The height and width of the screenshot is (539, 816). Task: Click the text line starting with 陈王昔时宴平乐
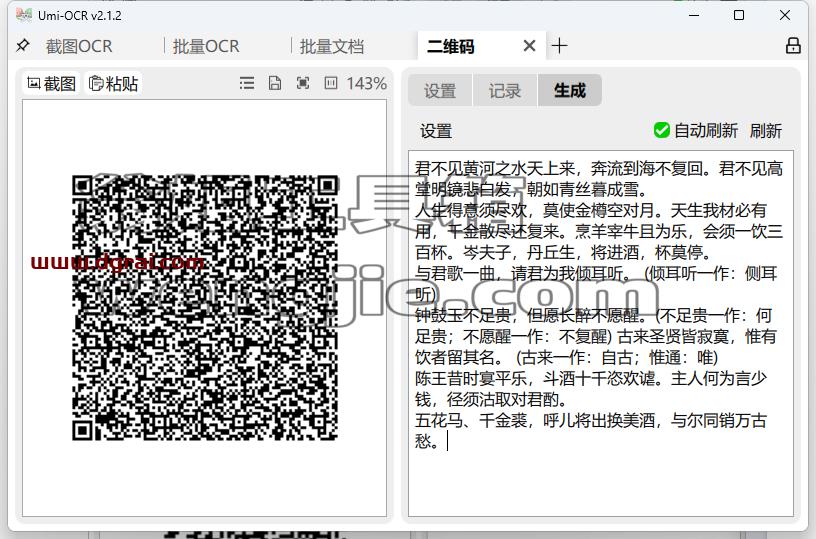pos(591,378)
